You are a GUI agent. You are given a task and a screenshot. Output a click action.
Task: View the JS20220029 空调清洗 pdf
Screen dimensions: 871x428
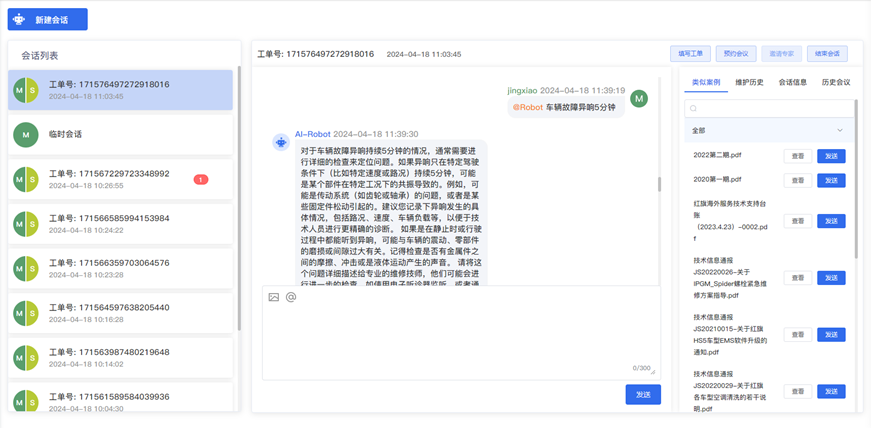click(x=798, y=391)
